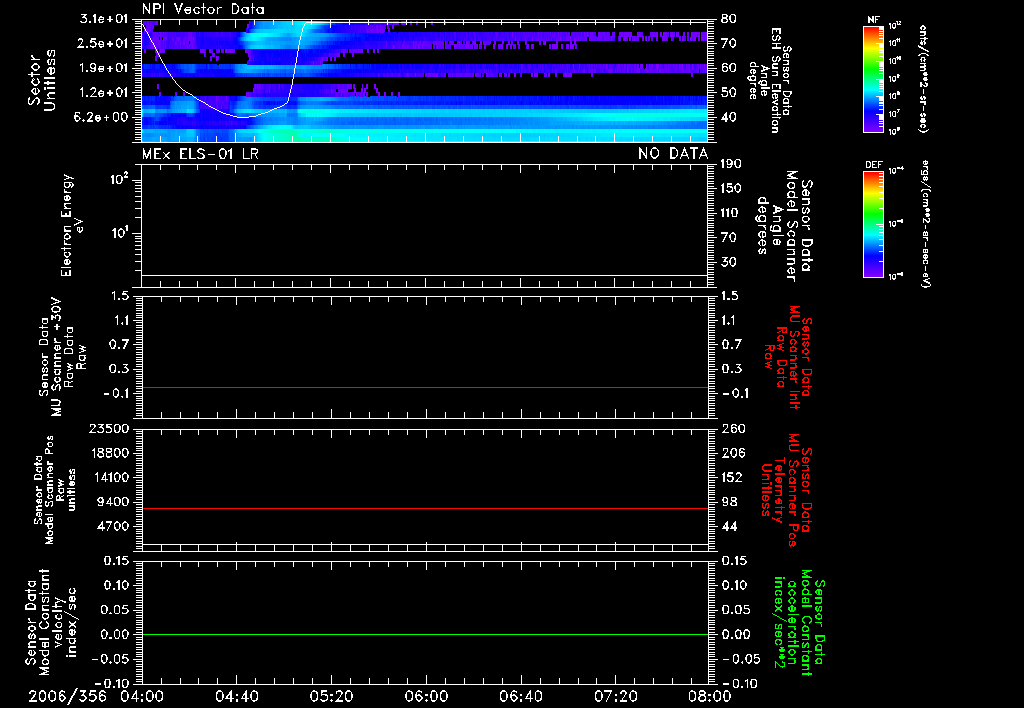Click the 6.2e+00 sector tick value
This screenshot has height=708, width=1024.
(103, 118)
